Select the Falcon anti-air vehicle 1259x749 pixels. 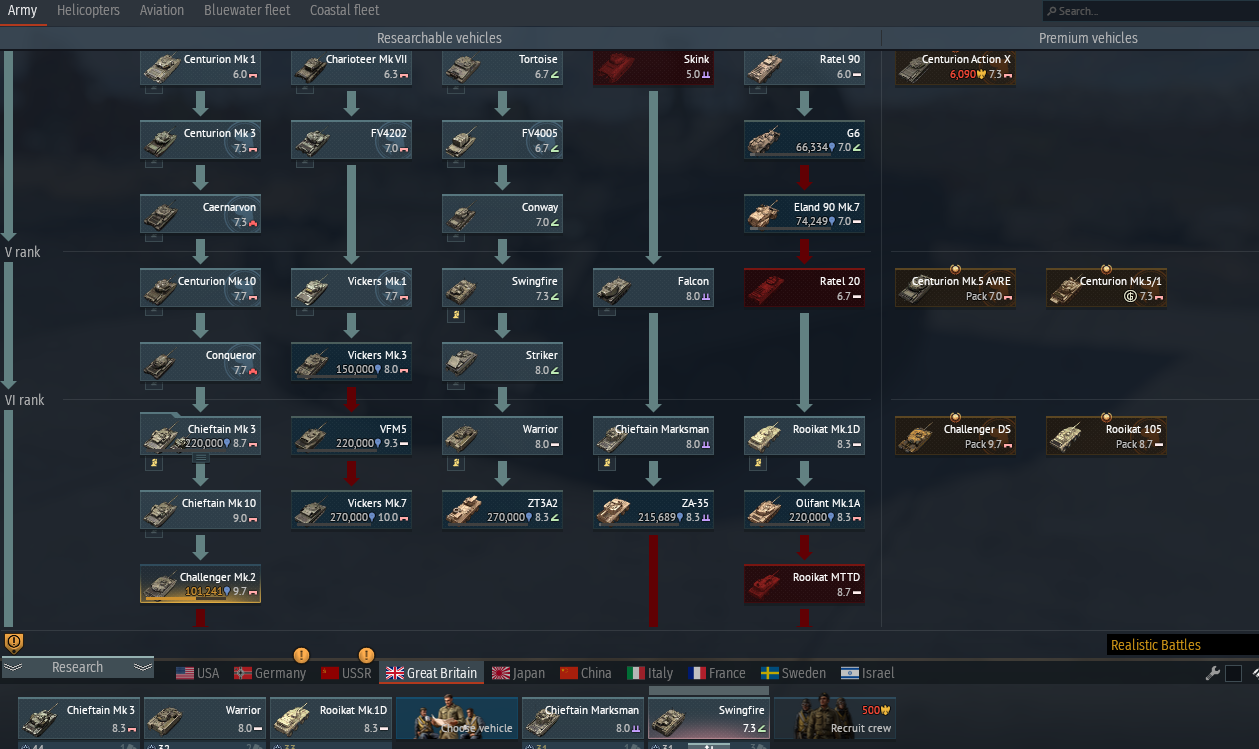[653, 288]
